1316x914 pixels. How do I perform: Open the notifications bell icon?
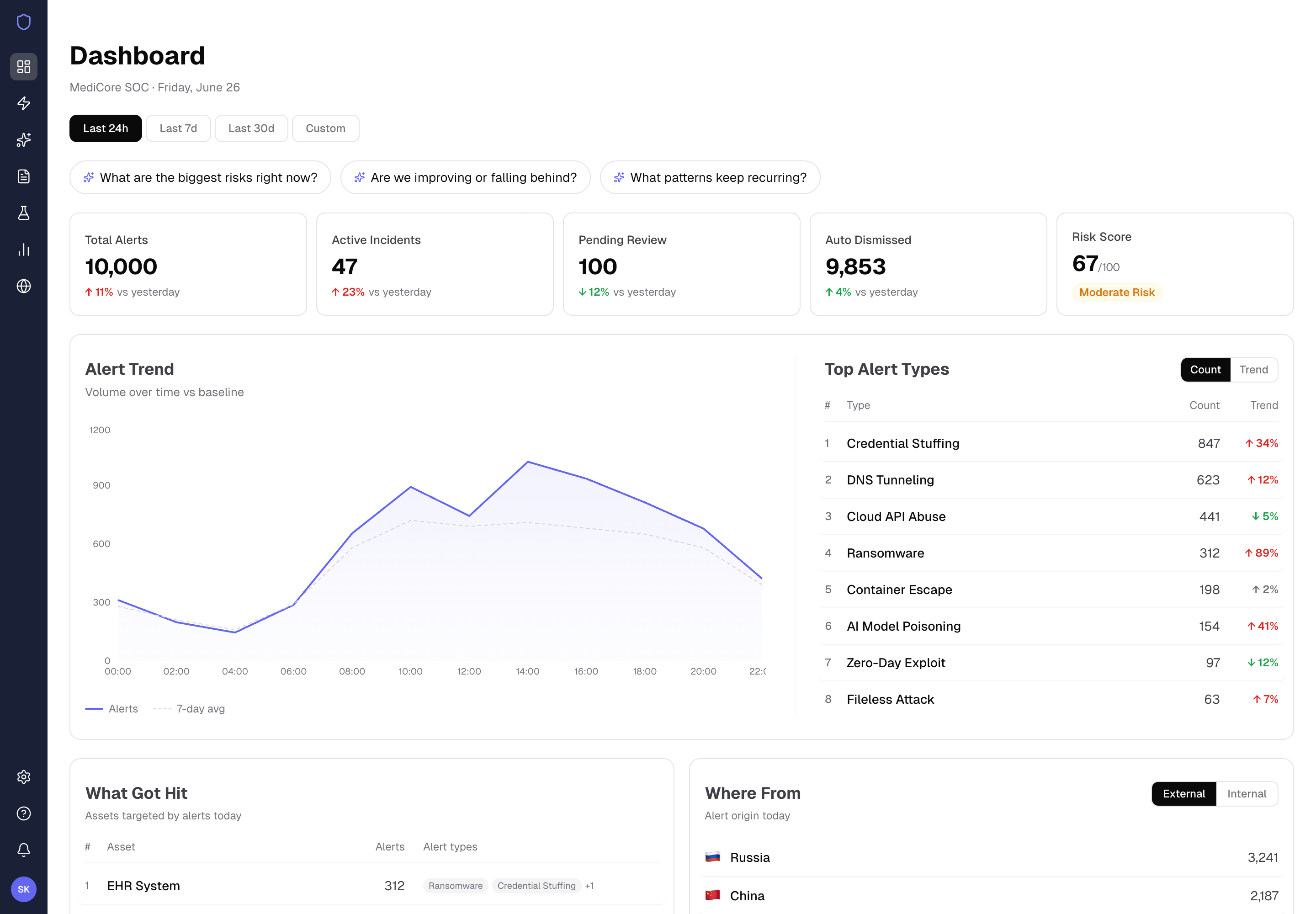click(x=23, y=850)
